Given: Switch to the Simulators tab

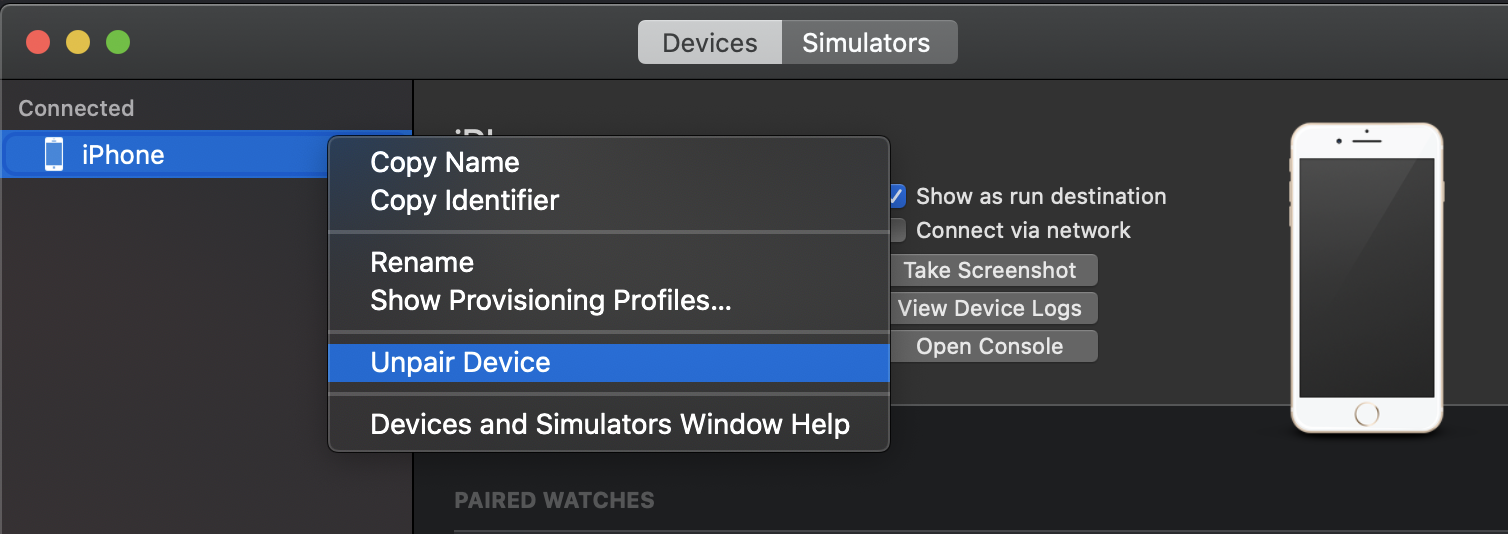Looking at the screenshot, I should click(866, 43).
